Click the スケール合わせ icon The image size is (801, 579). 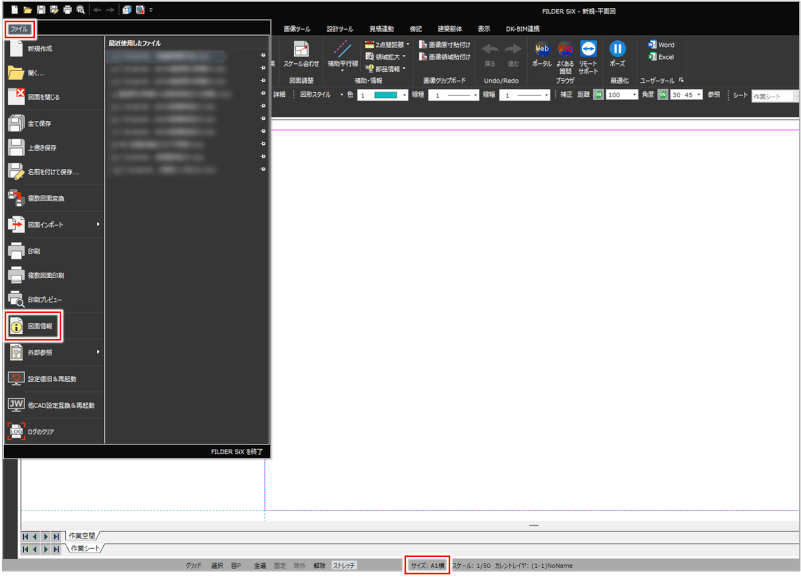pos(300,51)
